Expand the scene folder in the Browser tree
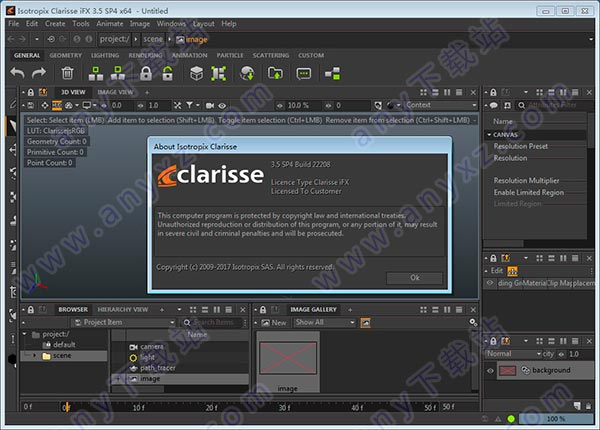 pos(34,356)
